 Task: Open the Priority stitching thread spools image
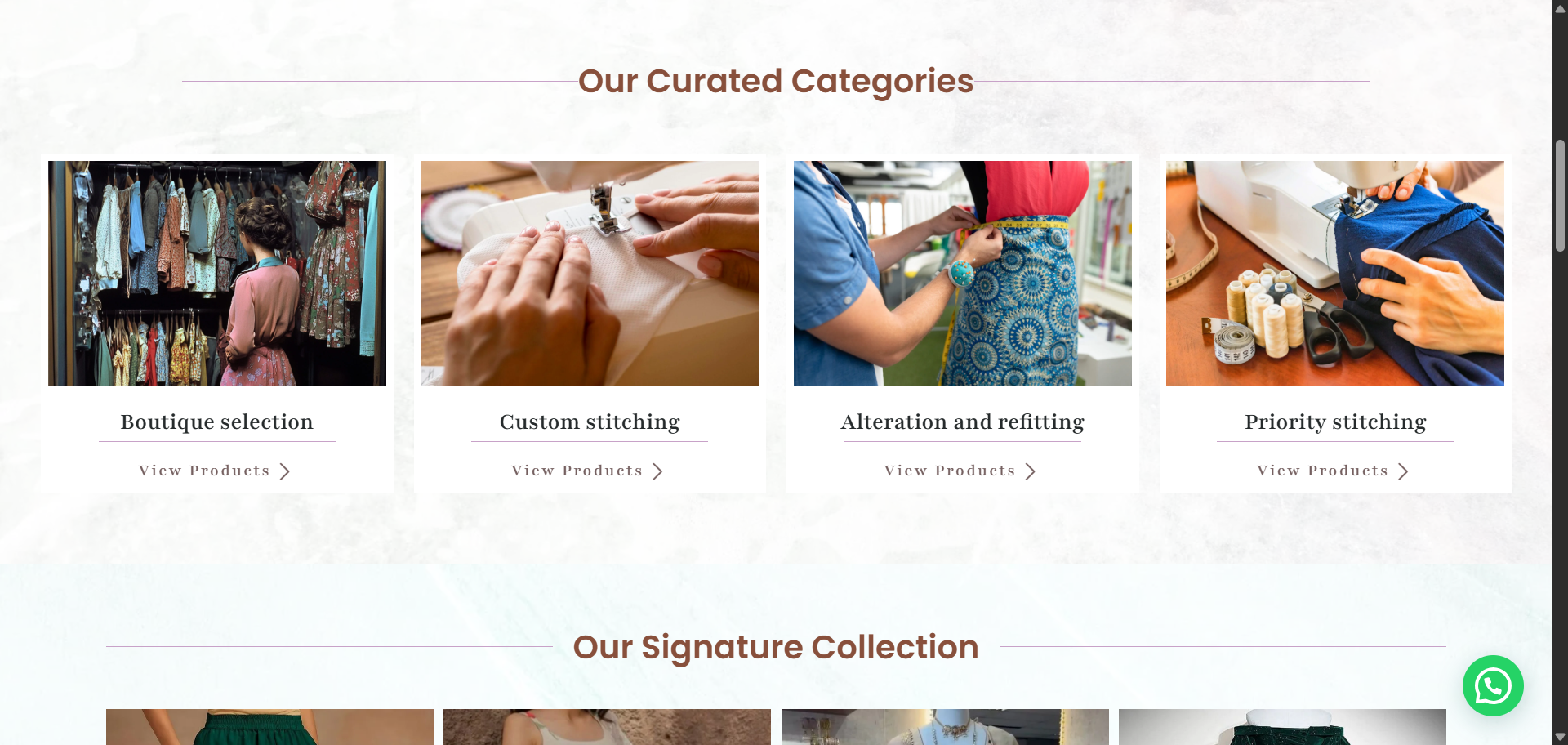click(1335, 274)
